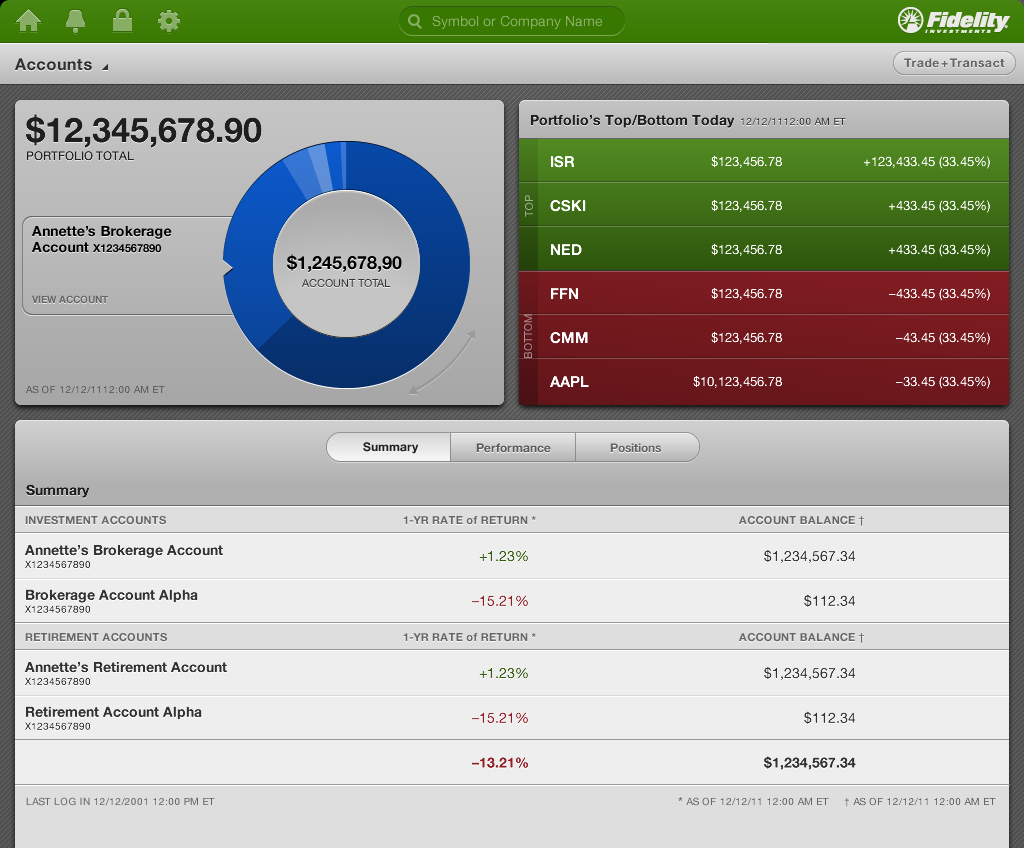
Task: Click the CMM change −43.45 (33.45%)
Action: click(x=942, y=337)
